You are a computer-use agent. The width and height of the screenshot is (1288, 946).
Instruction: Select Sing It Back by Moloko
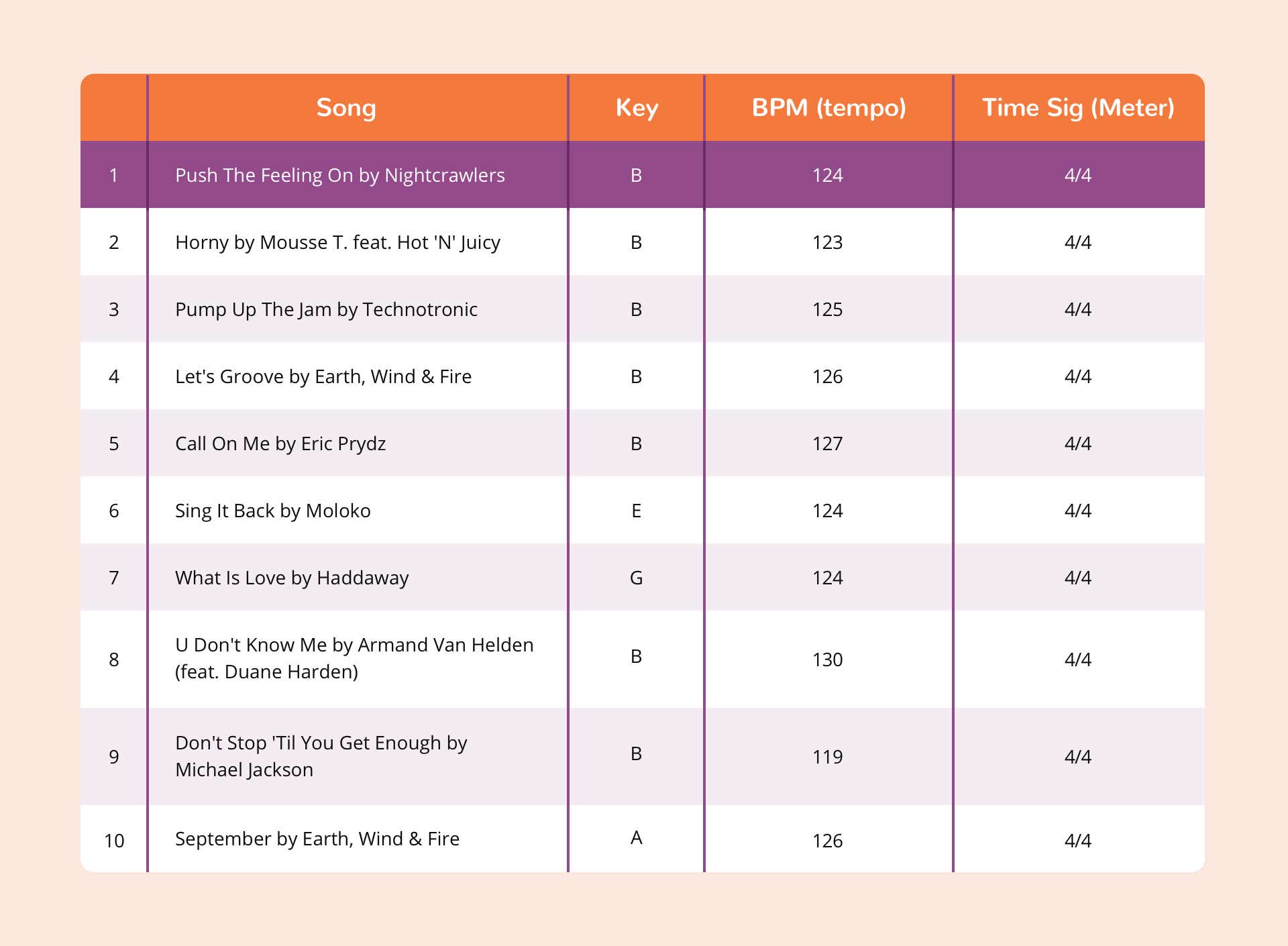(x=273, y=511)
